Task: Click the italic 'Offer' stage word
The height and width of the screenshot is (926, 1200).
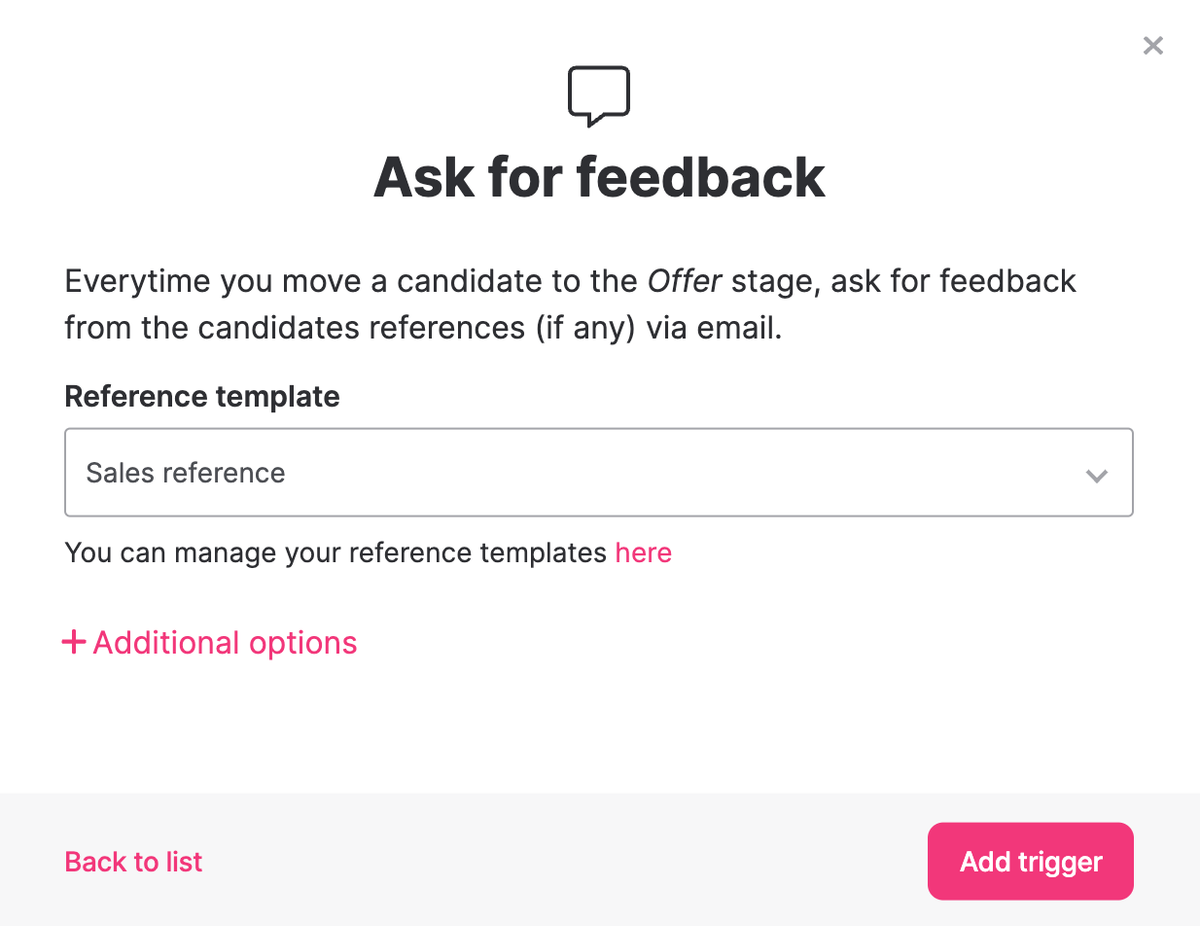Action: [x=685, y=281]
